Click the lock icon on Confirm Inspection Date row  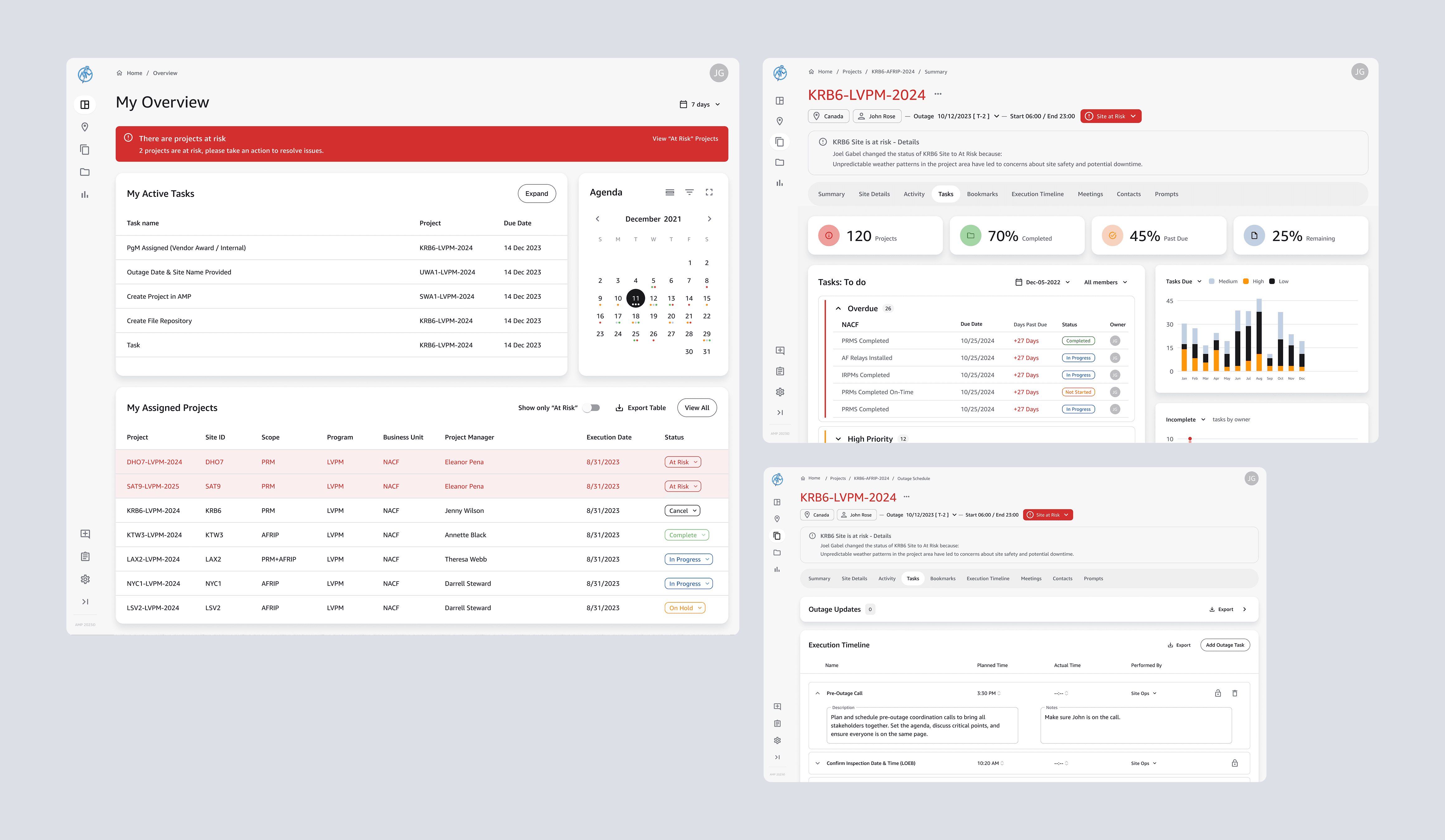click(x=1235, y=763)
